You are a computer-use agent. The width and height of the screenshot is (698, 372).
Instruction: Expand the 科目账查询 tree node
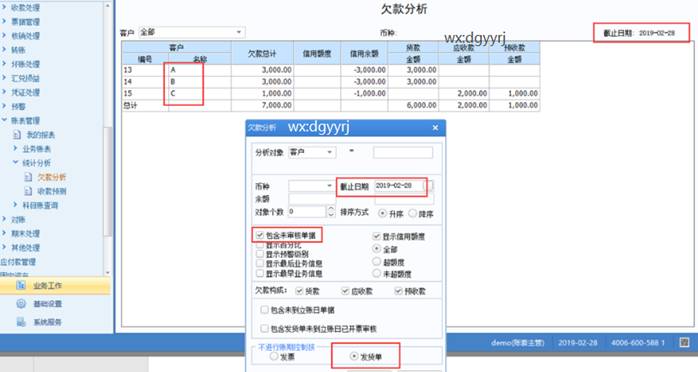pos(15,205)
